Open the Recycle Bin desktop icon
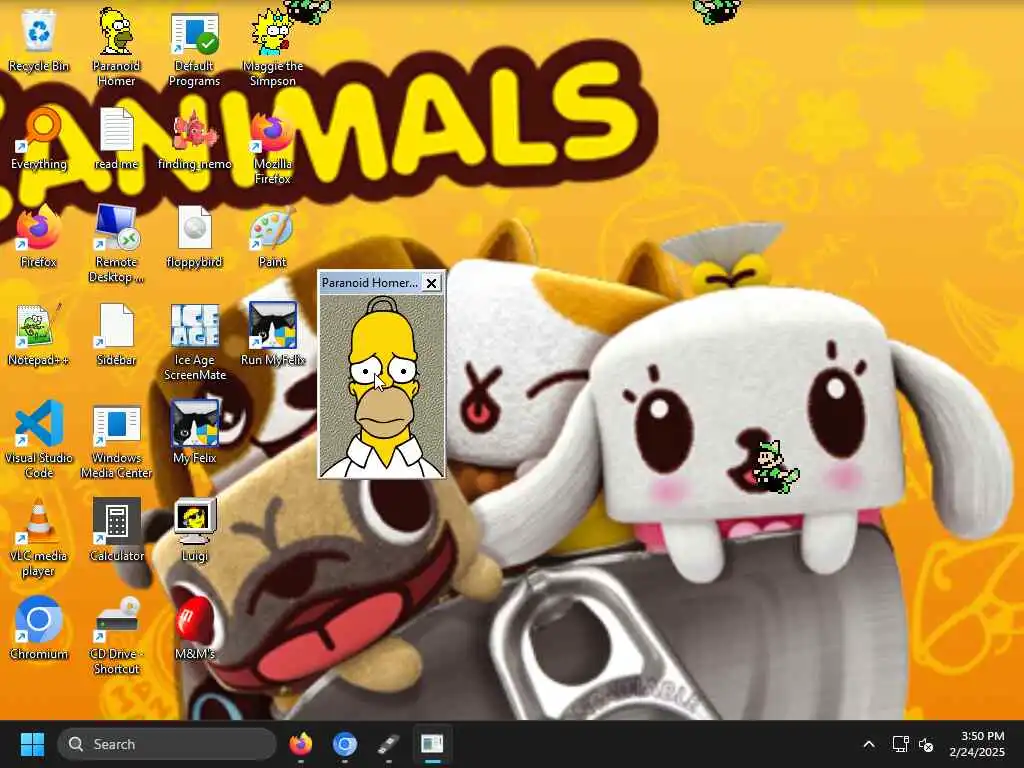 tap(39, 41)
